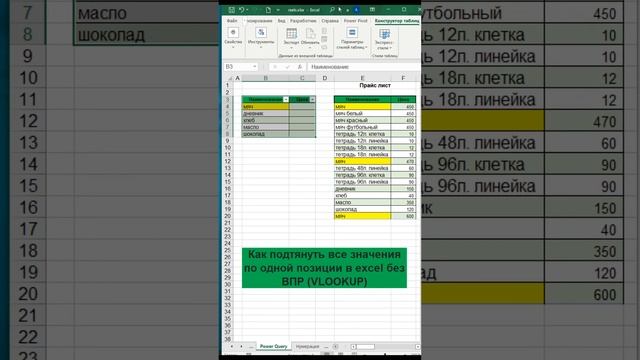This screenshot has width=640, height=360.
Task: Switch to the Нумерация sheet tab
Action: coord(307,346)
